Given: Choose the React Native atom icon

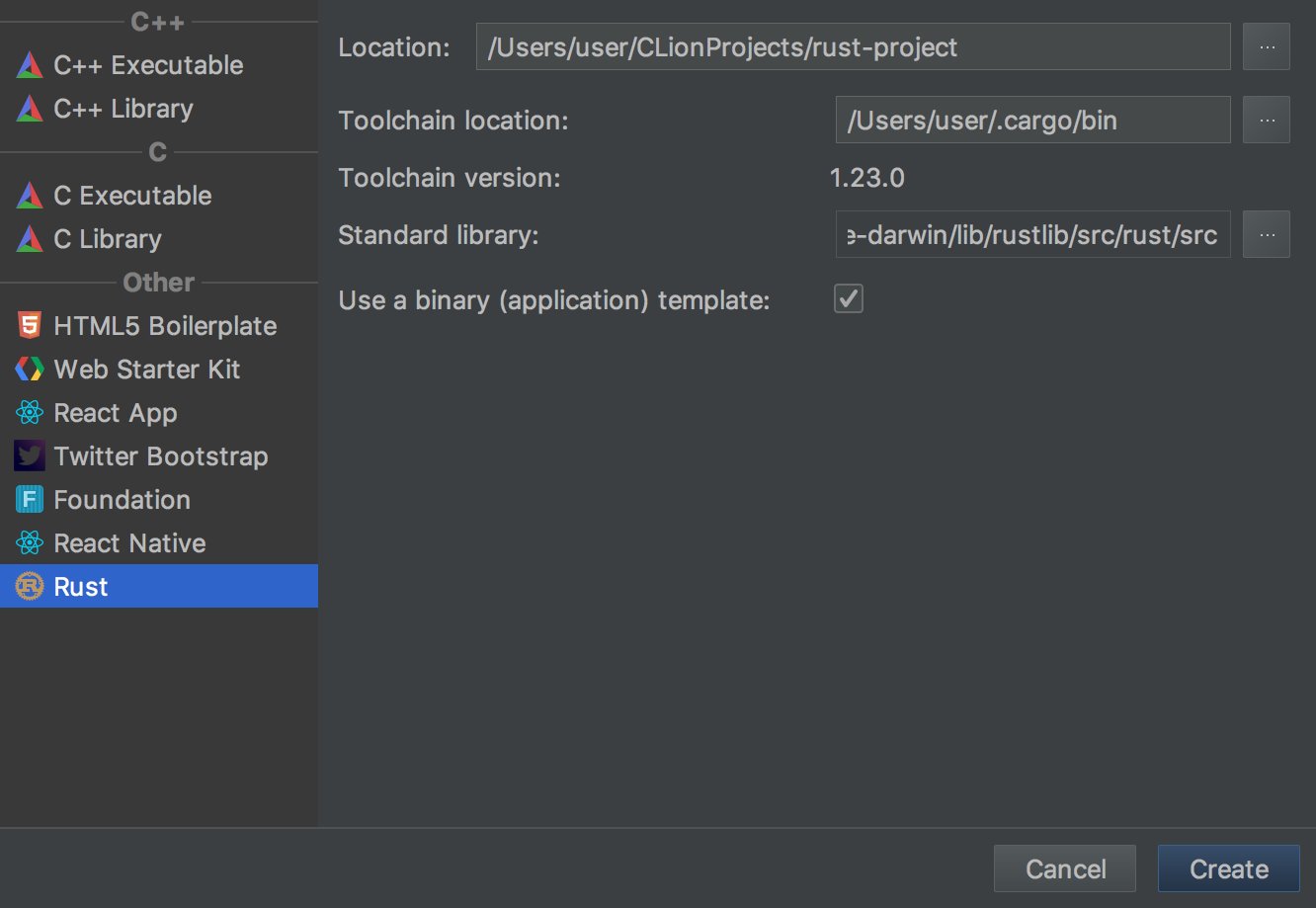Looking at the screenshot, I should pyautogui.click(x=30, y=543).
